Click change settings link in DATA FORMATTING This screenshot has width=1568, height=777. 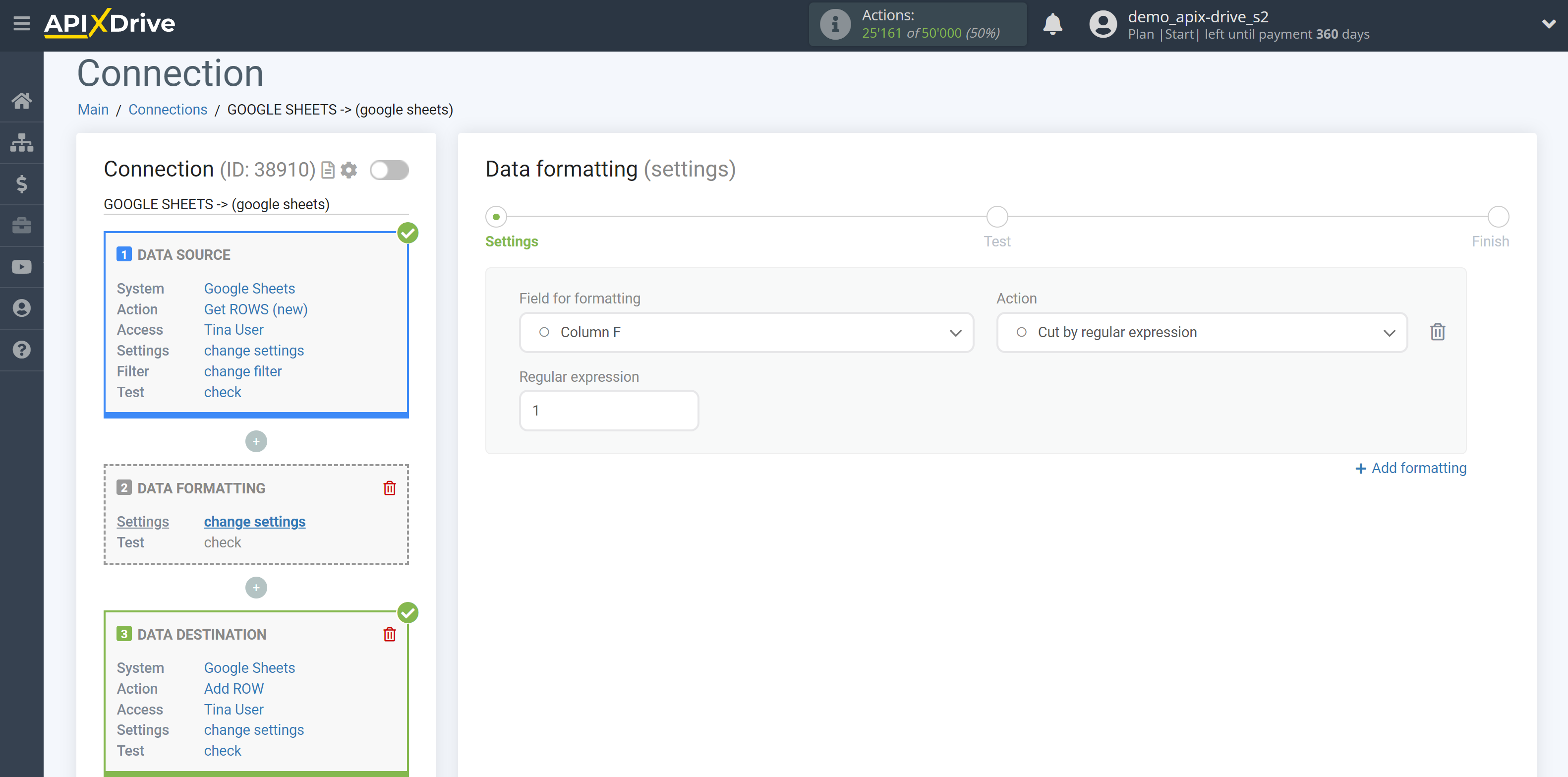[254, 521]
